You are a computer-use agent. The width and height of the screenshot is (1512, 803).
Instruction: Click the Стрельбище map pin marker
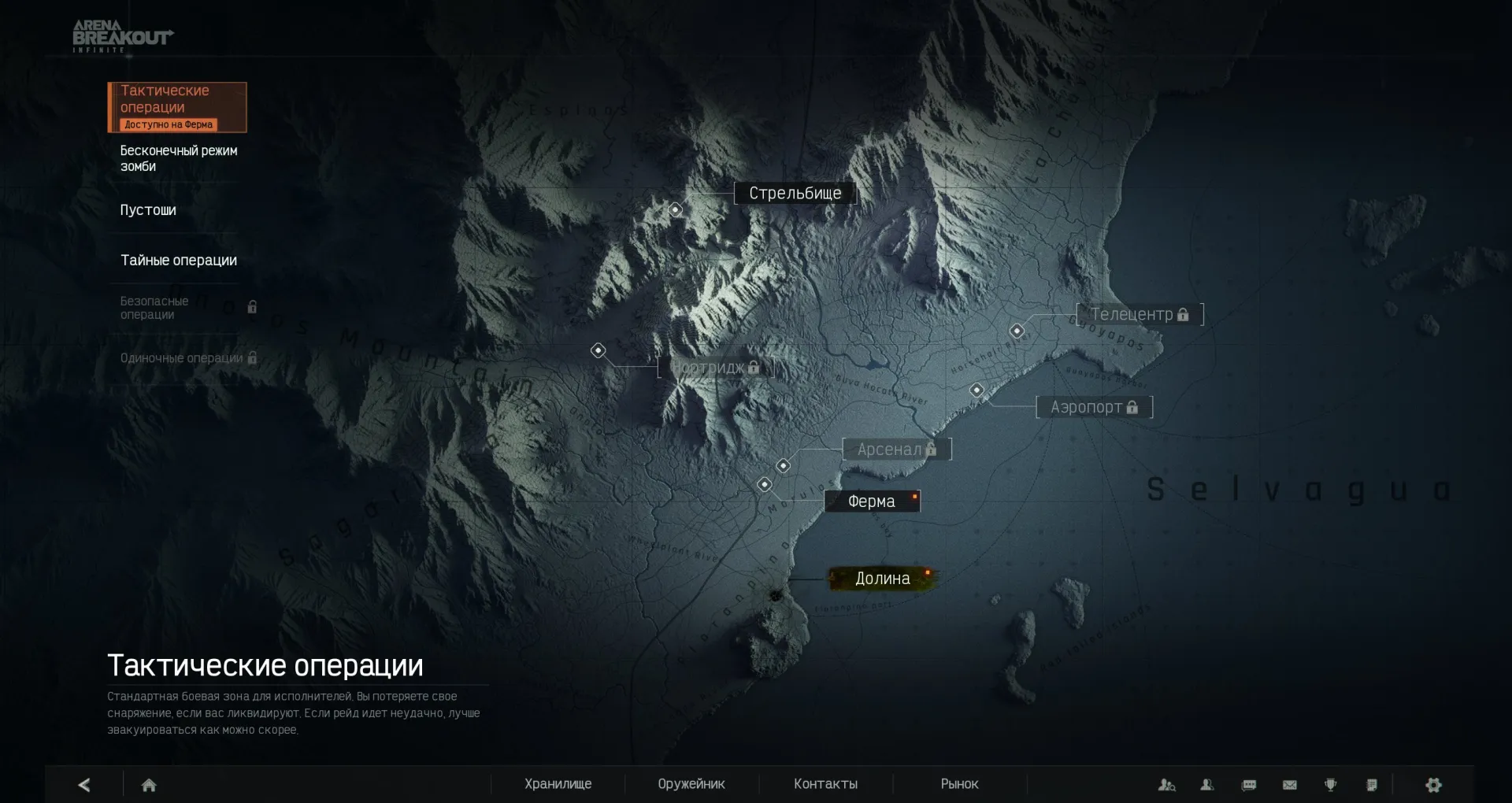coord(676,209)
